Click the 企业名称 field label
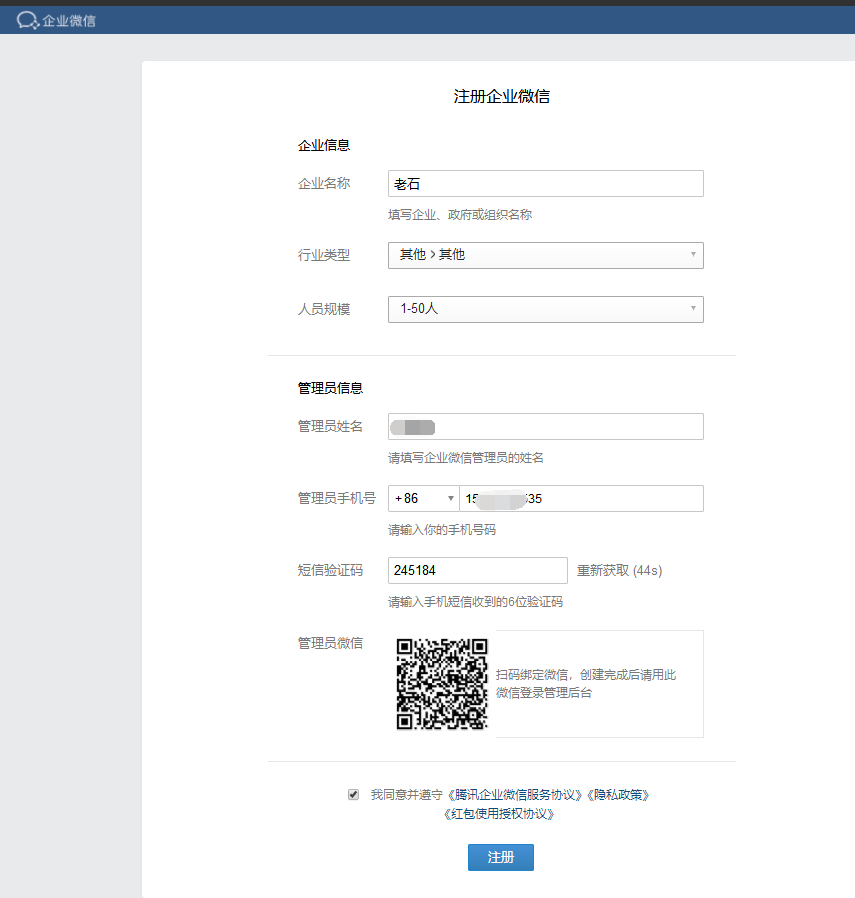Image resolution: width=855 pixels, height=898 pixels. click(324, 183)
